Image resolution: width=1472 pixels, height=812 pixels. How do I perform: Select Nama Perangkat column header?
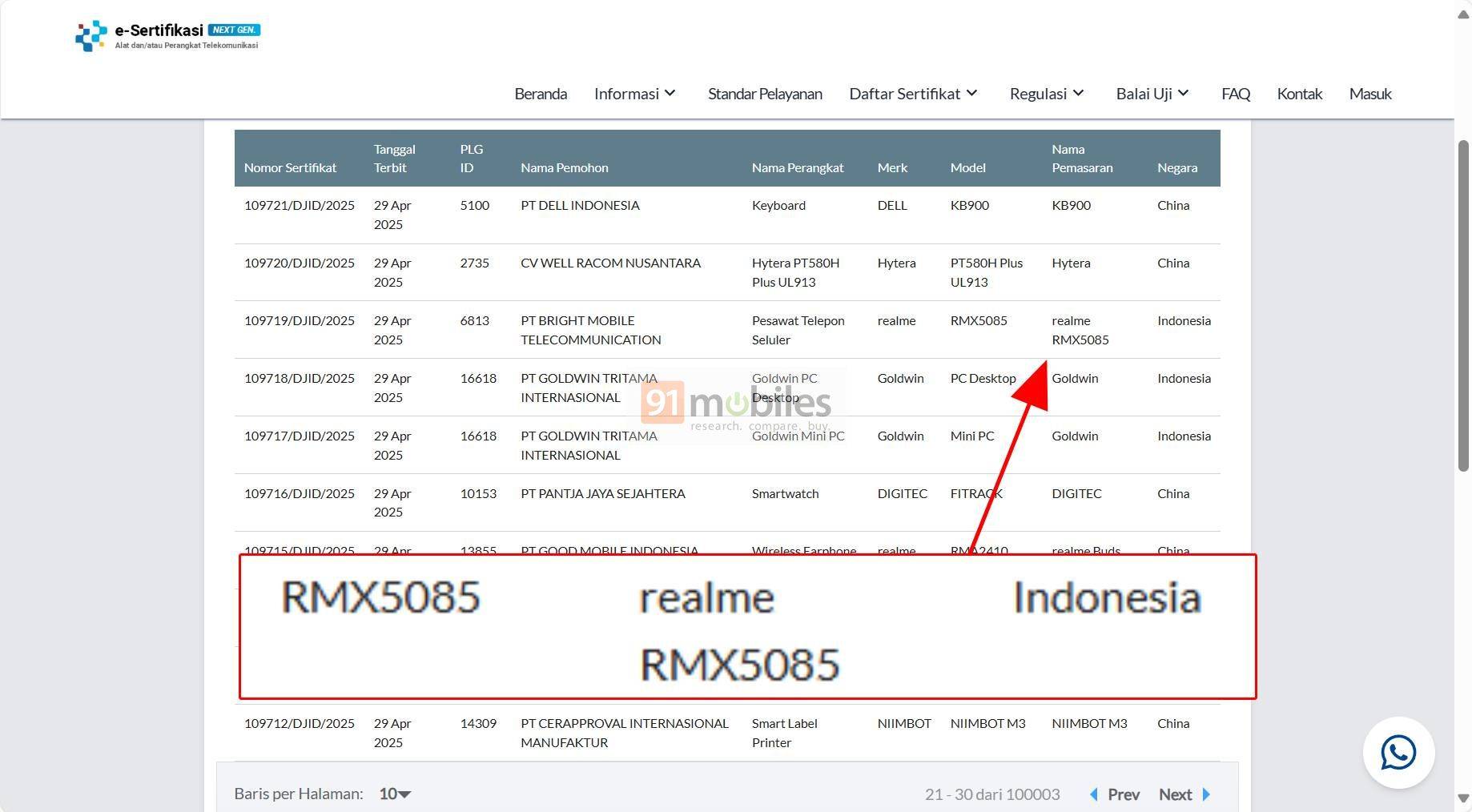[x=798, y=167]
